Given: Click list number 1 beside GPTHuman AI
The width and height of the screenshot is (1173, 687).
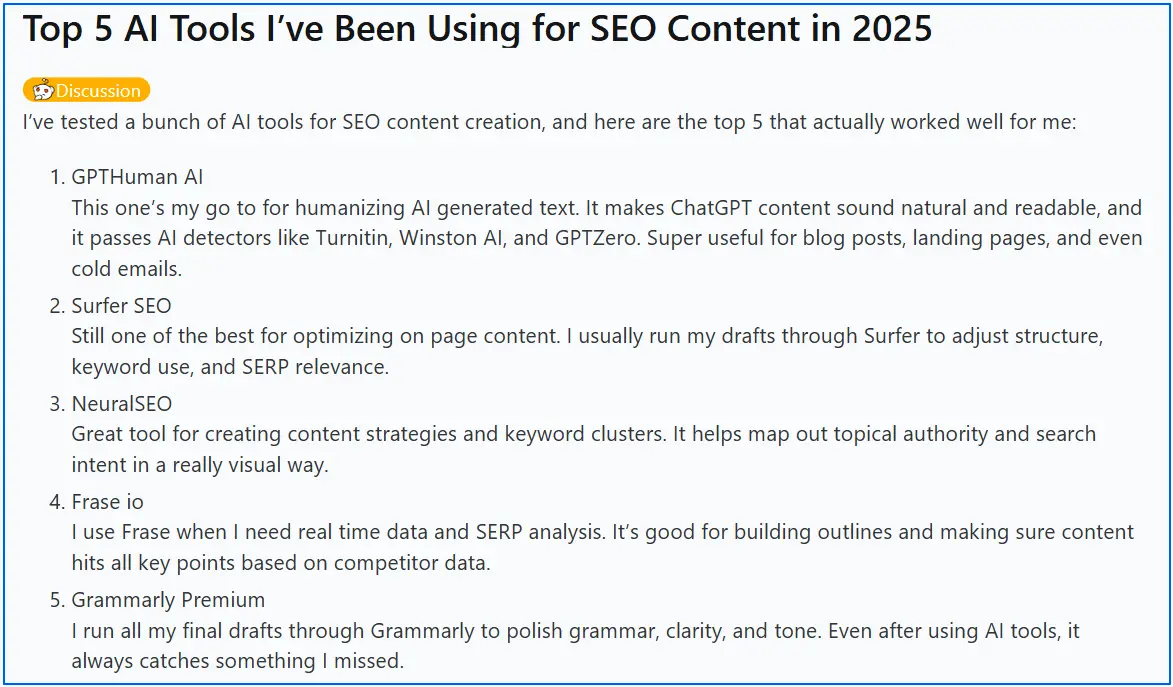Looking at the screenshot, I should click(x=56, y=177).
